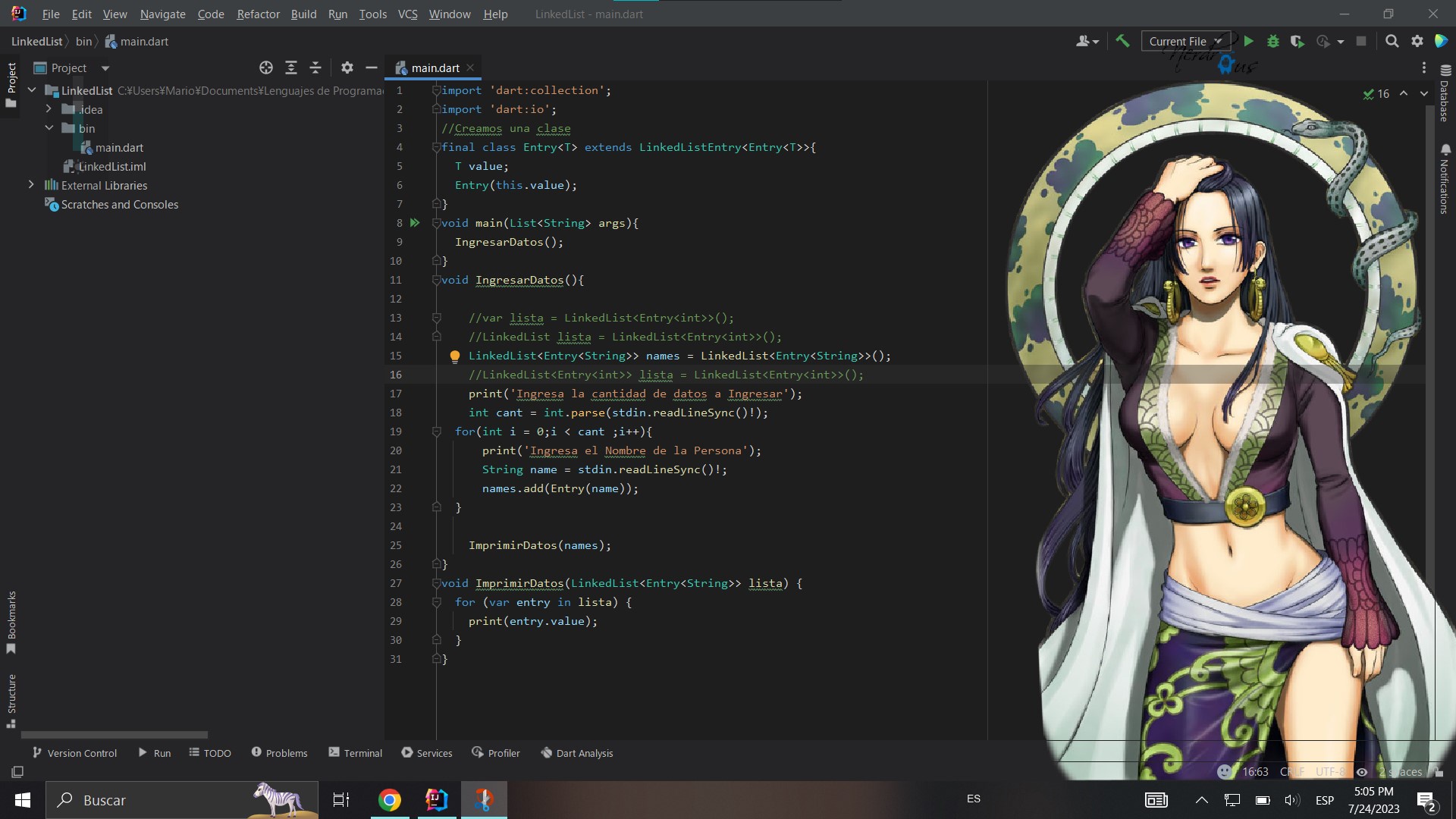Screen dimensions: 1456x819
Task: Expand the External Libraries tree node
Action: [x=31, y=185]
